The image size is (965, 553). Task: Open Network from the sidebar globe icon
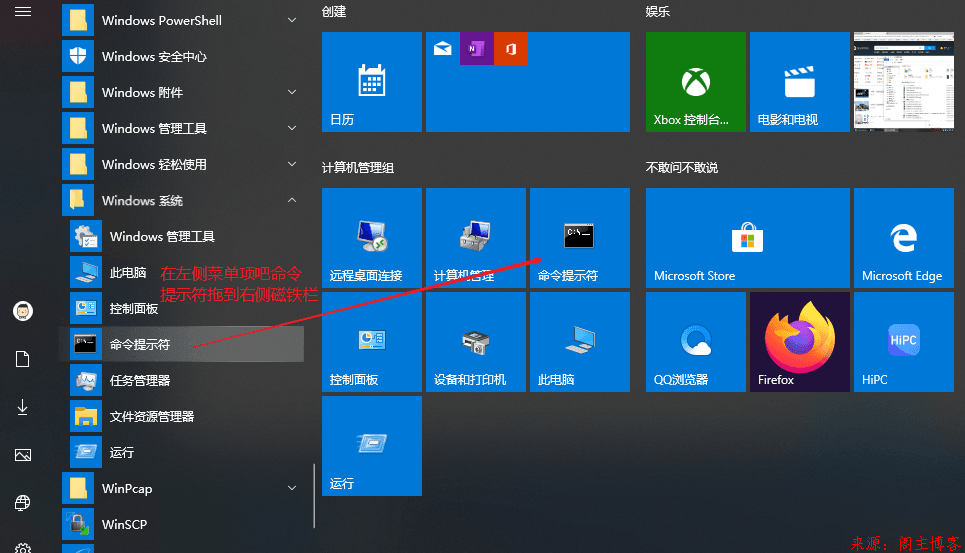(23, 503)
